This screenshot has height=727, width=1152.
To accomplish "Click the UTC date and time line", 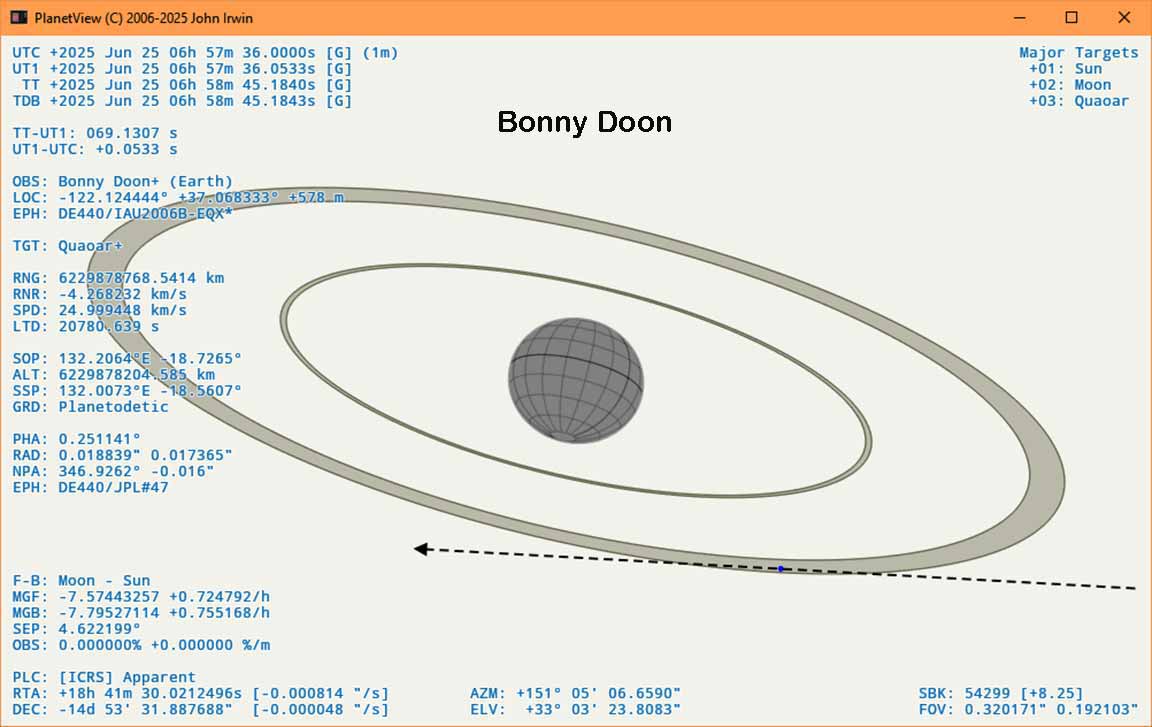I will tap(205, 53).
